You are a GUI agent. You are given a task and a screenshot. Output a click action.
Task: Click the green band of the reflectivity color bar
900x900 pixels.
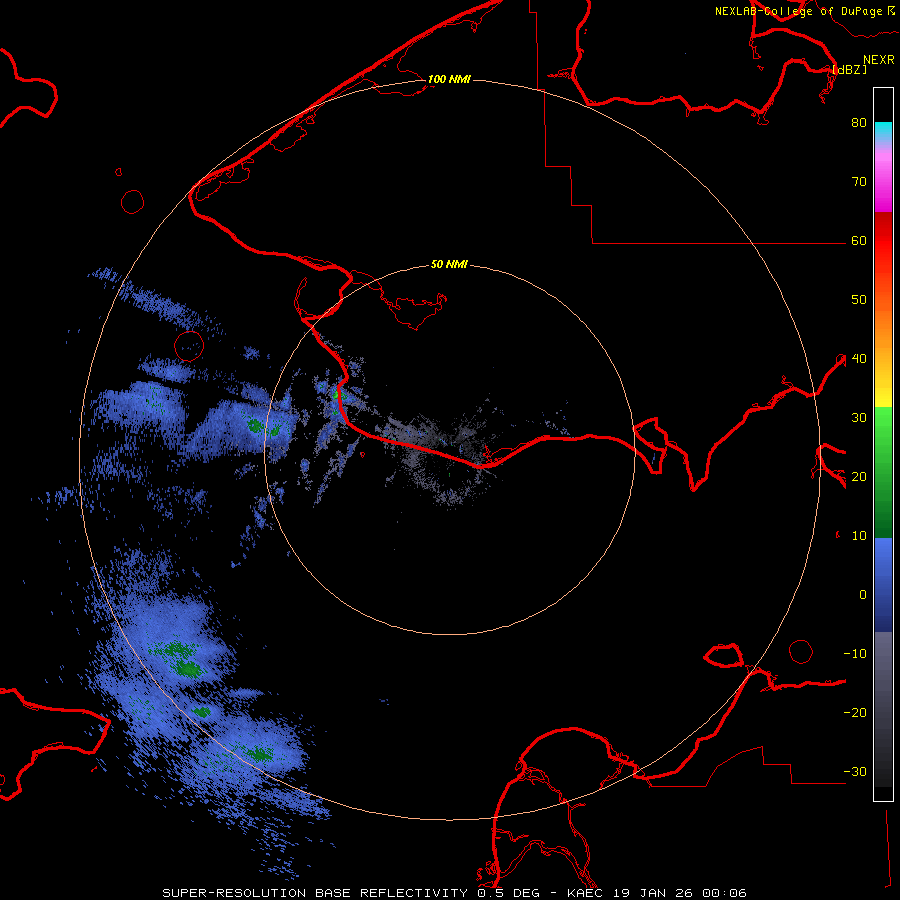(883, 472)
